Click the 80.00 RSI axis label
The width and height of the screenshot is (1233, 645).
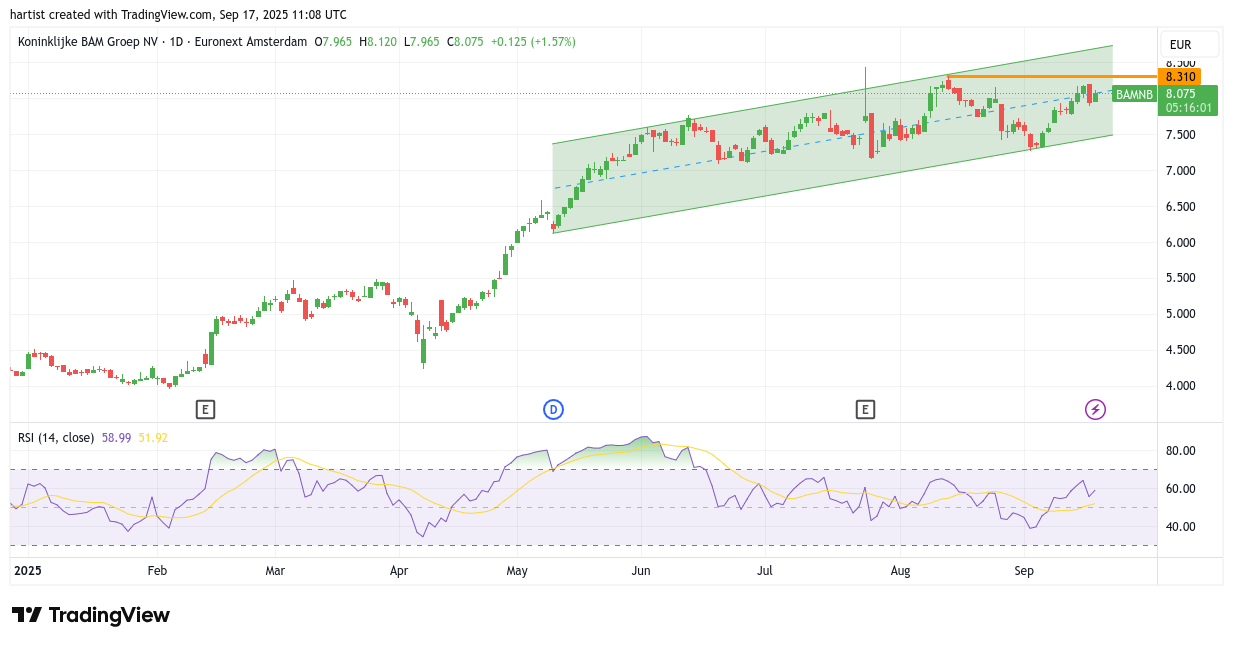pos(1181,451)
